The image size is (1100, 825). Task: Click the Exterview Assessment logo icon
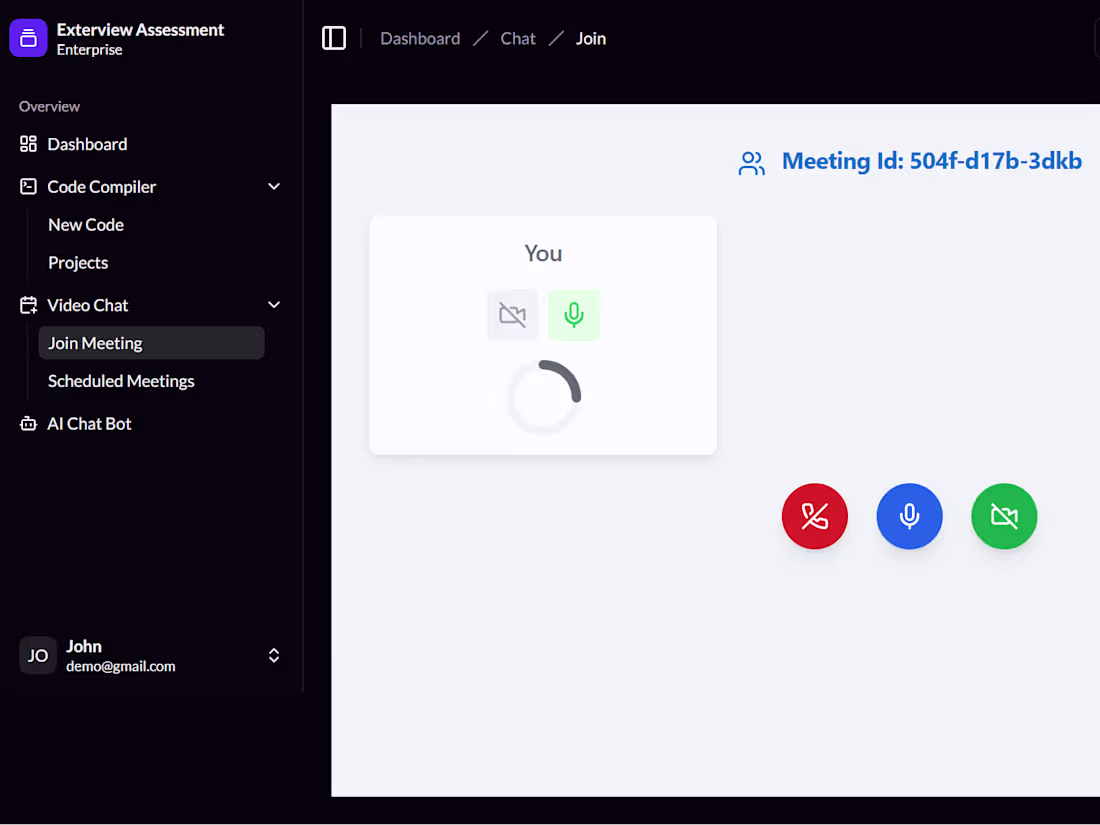[26, 37]
